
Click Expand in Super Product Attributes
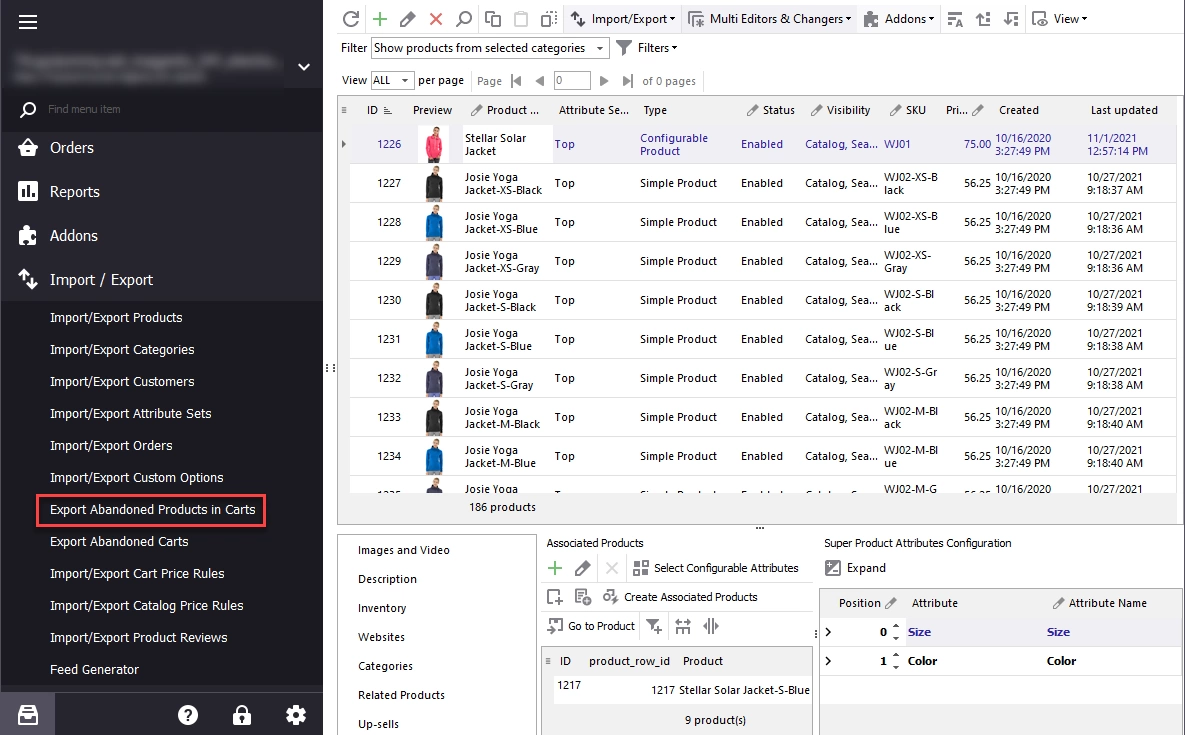tap(855, 568)
